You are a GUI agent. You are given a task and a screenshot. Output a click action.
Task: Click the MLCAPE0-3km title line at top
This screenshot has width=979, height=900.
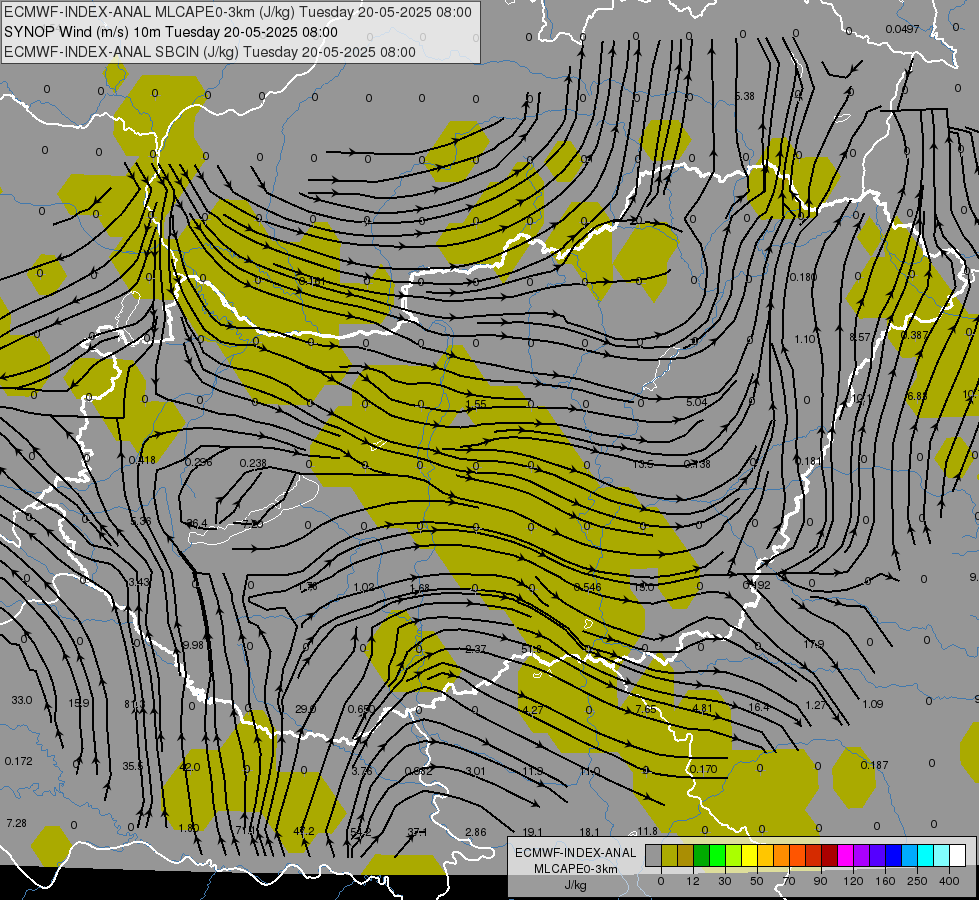coord(238,12)
